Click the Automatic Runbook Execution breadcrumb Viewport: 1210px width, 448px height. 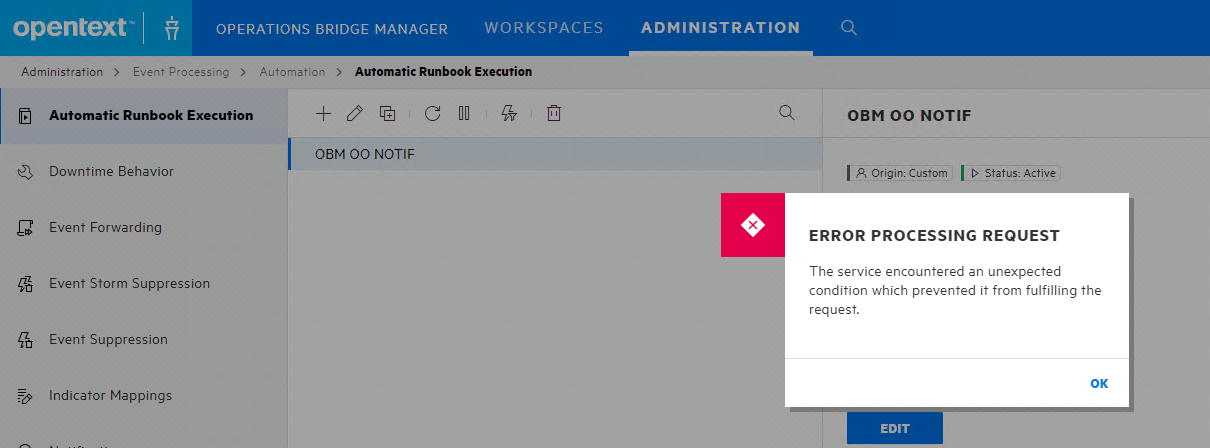coord(443,72)
